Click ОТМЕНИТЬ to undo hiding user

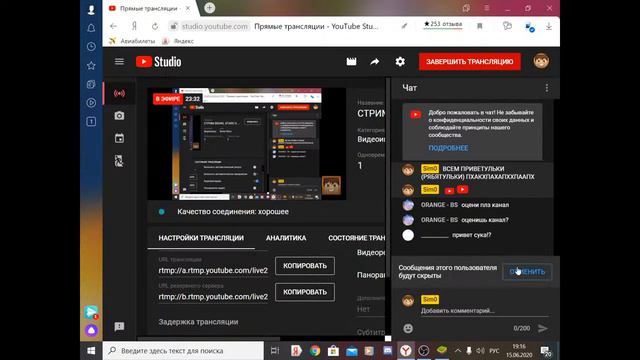(527, 272)
